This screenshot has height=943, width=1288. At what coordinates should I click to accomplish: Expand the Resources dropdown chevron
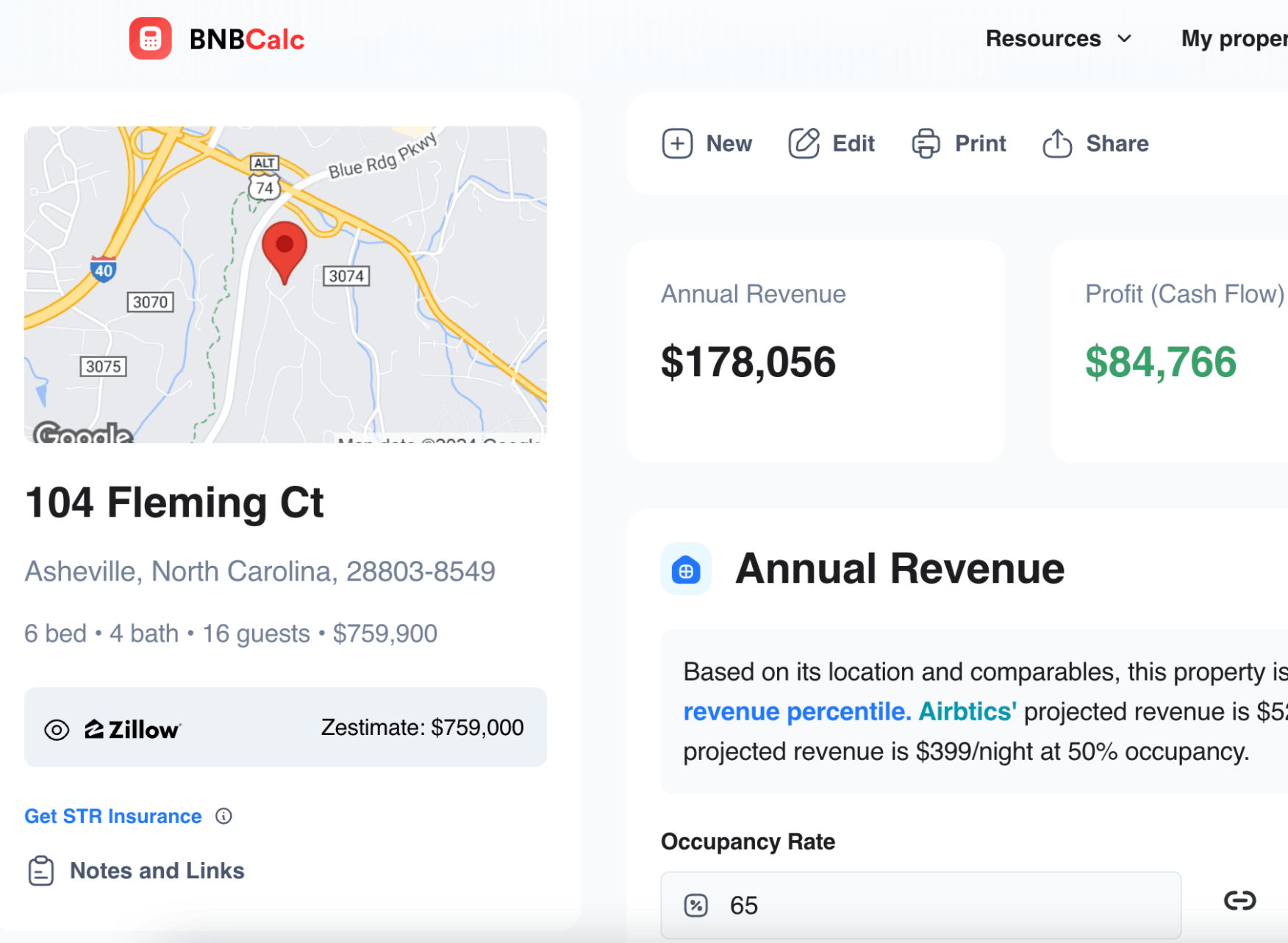[x=1124, y=38]
